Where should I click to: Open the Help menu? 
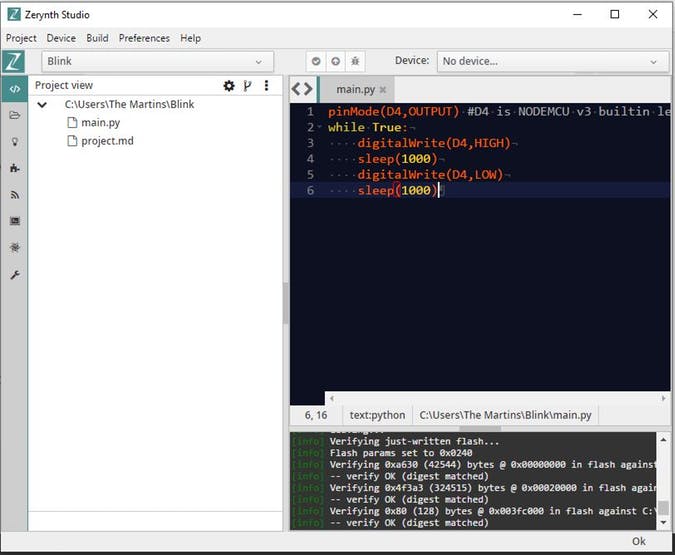[191, 38]
